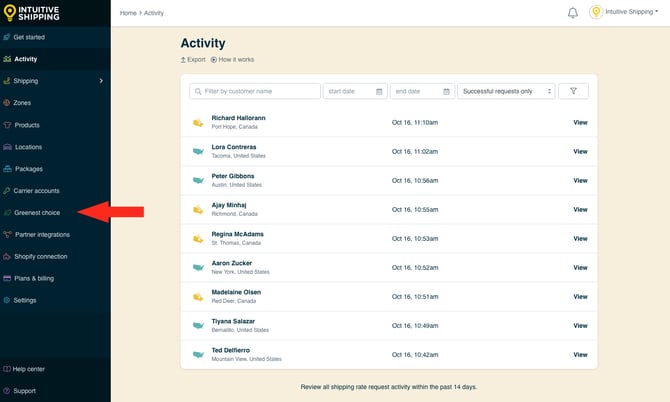The width and height of the screenshot is (670, 402).
Task: Apply the filter funnel button
Action: pos(573,91)
